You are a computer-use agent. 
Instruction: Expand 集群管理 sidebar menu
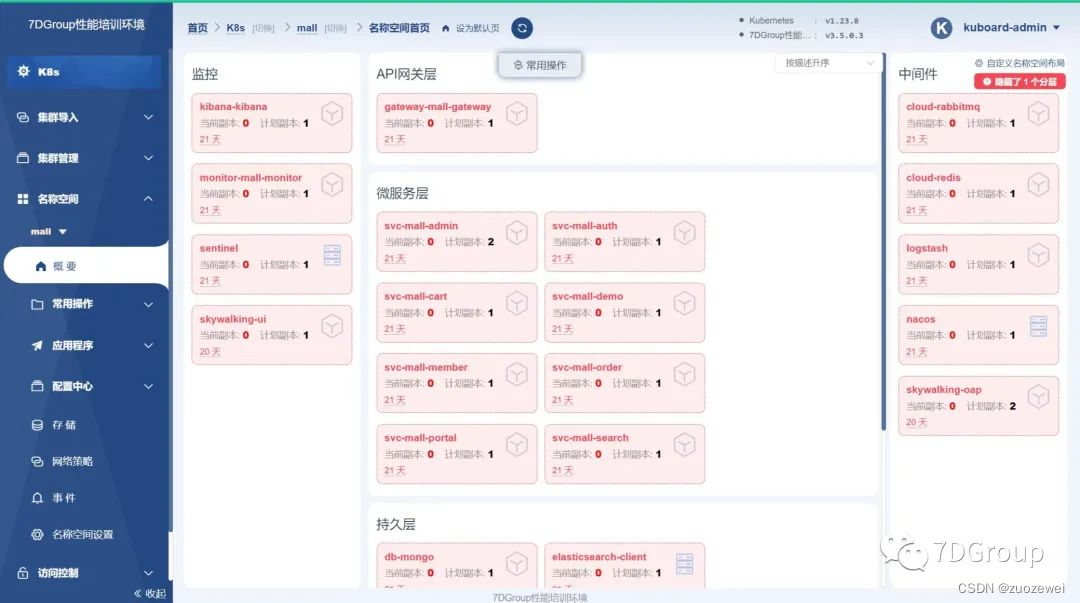(85, 158)
